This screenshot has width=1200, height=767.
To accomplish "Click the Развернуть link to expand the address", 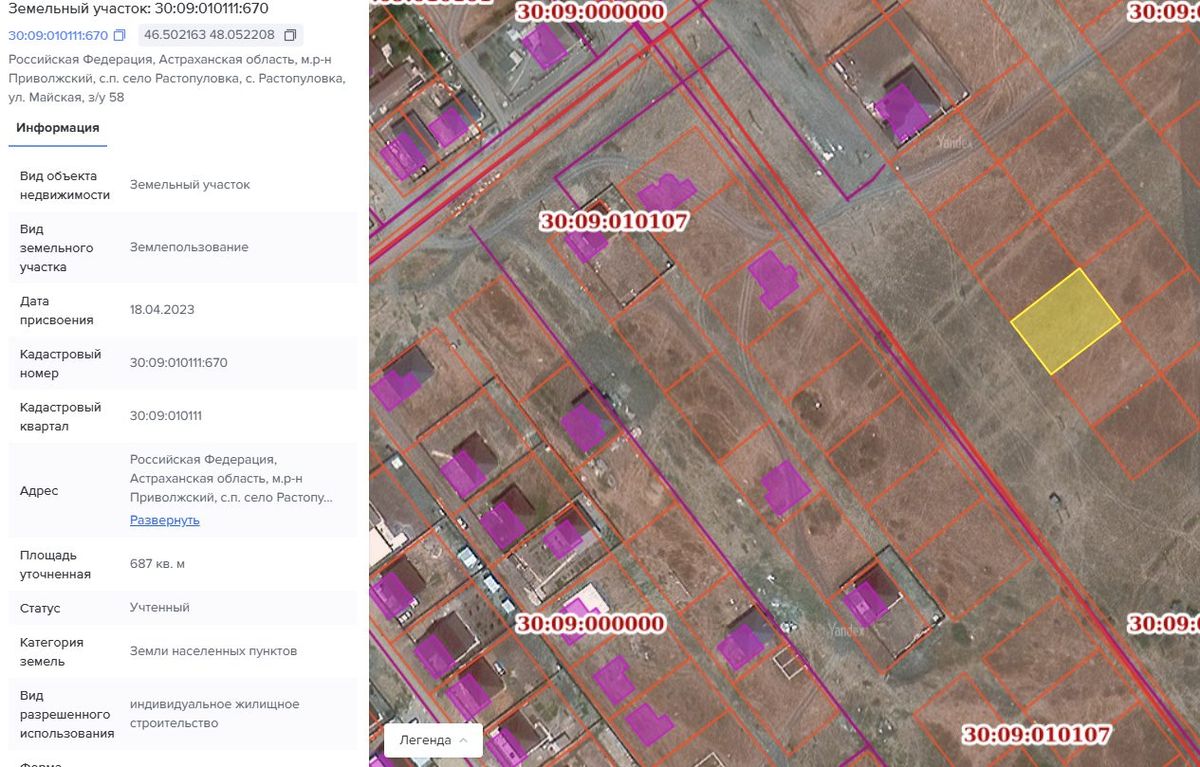I will coord(165,520).
